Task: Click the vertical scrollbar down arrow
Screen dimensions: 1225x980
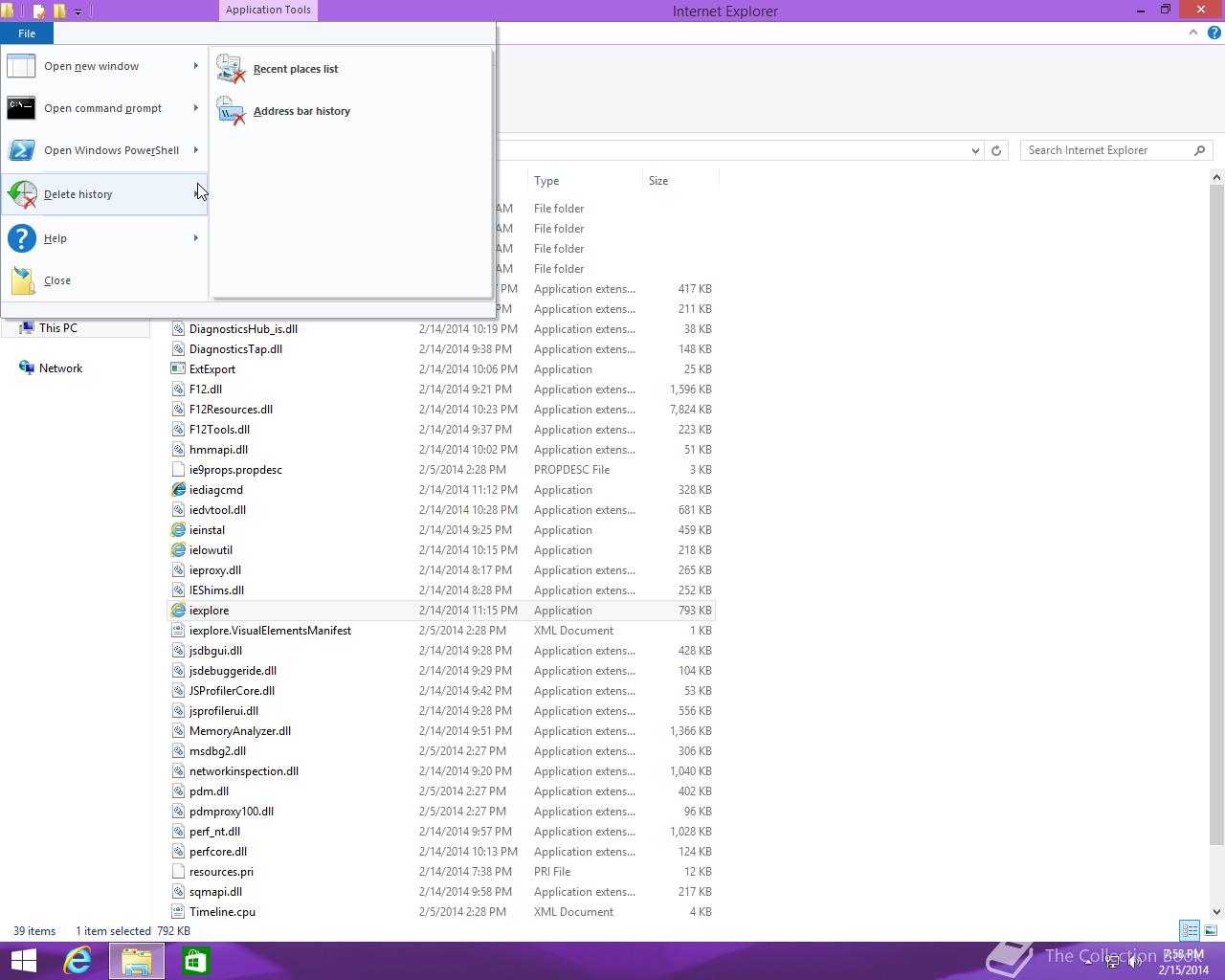Action: point(1217,912)
